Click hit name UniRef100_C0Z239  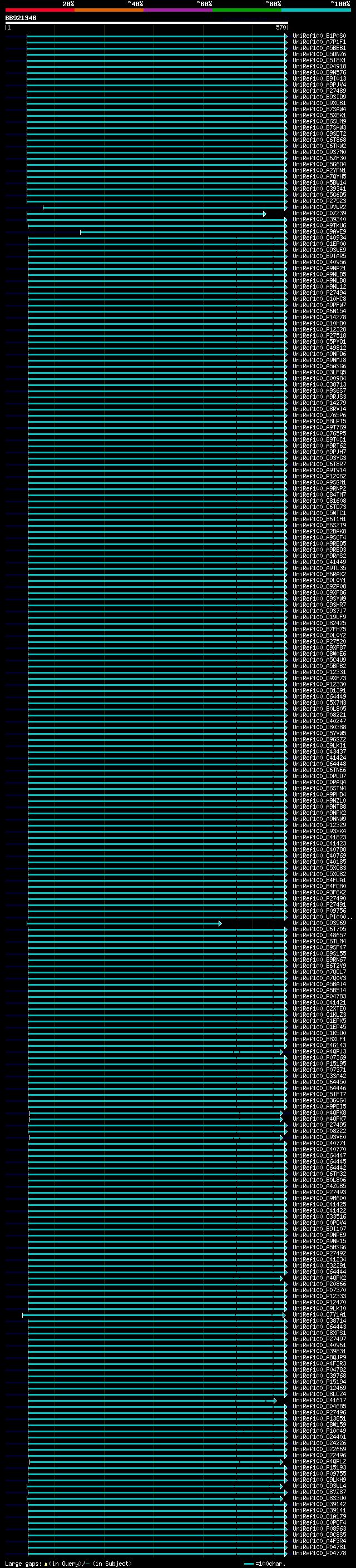319,214
